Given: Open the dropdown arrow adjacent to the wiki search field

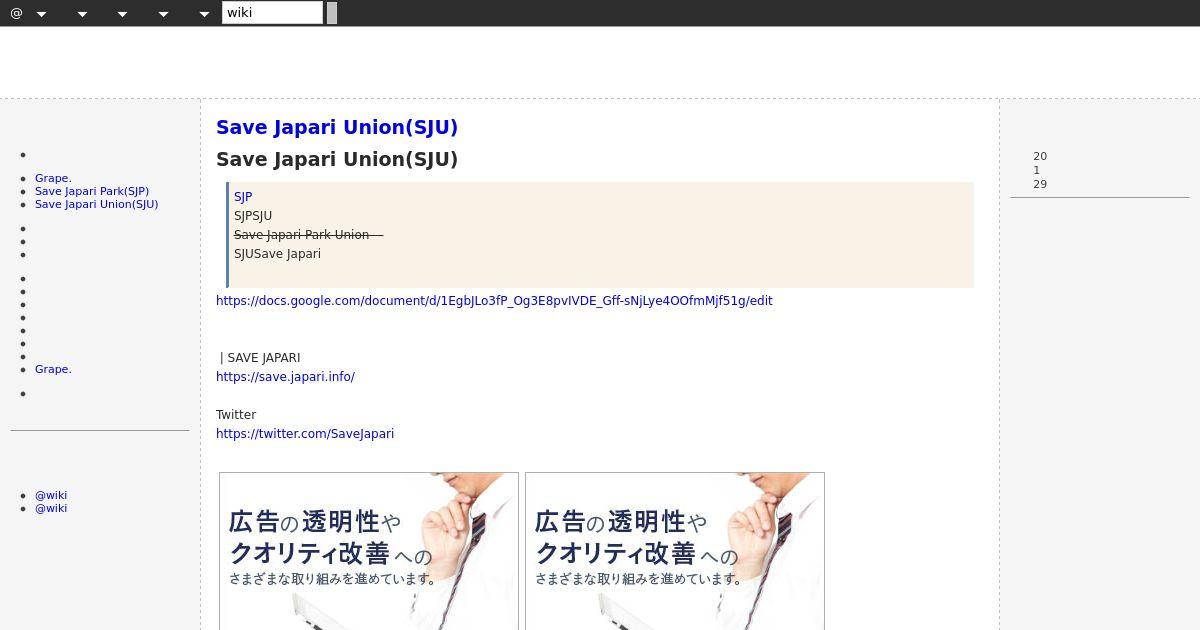Looking at the screenshot, I should [x=204, y=14].
